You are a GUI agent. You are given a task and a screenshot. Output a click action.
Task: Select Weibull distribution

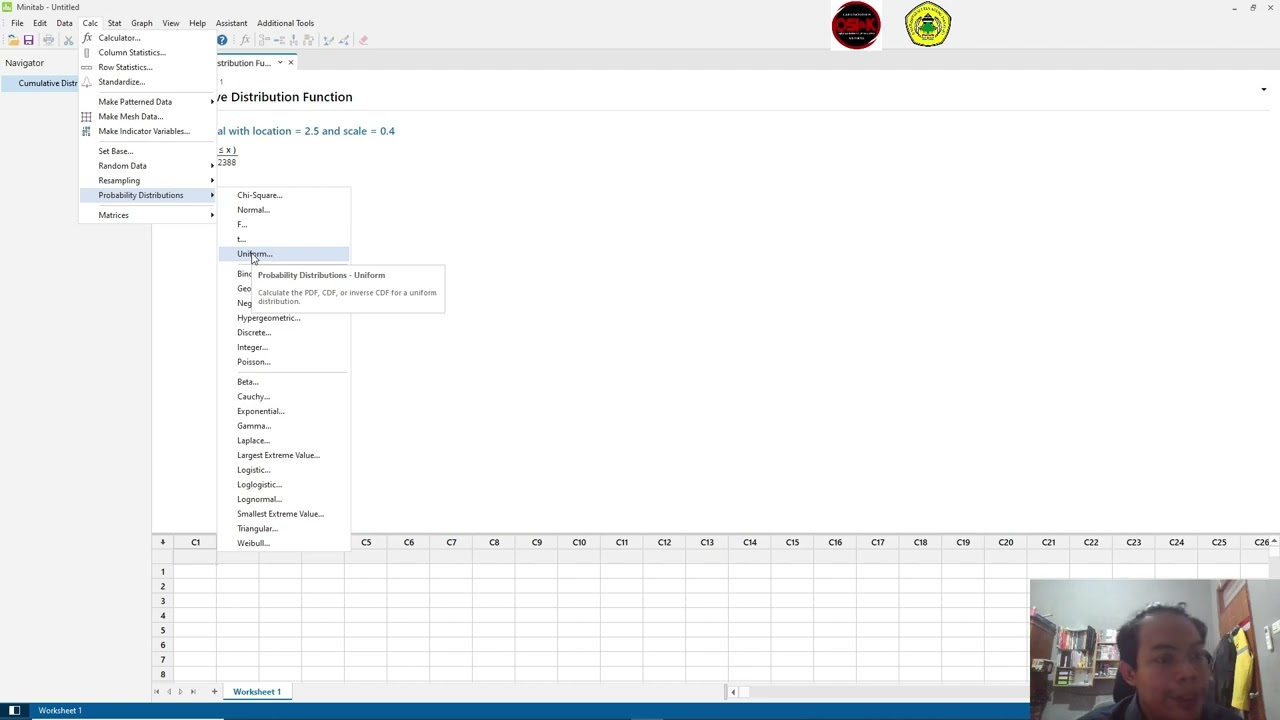pos(284,543)
